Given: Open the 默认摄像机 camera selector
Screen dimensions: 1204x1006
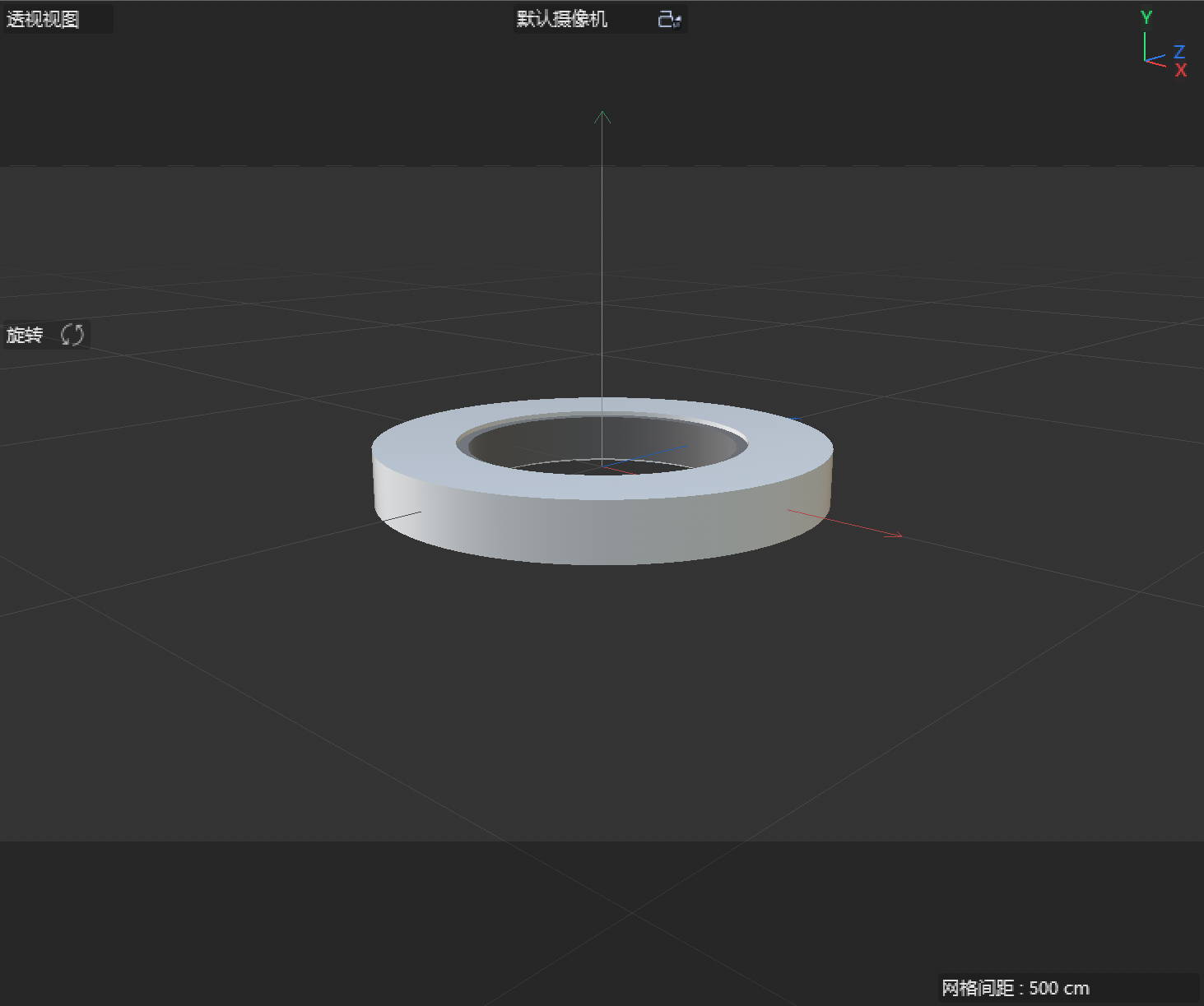Looking at the screenshot, I should tap(562, 19).
